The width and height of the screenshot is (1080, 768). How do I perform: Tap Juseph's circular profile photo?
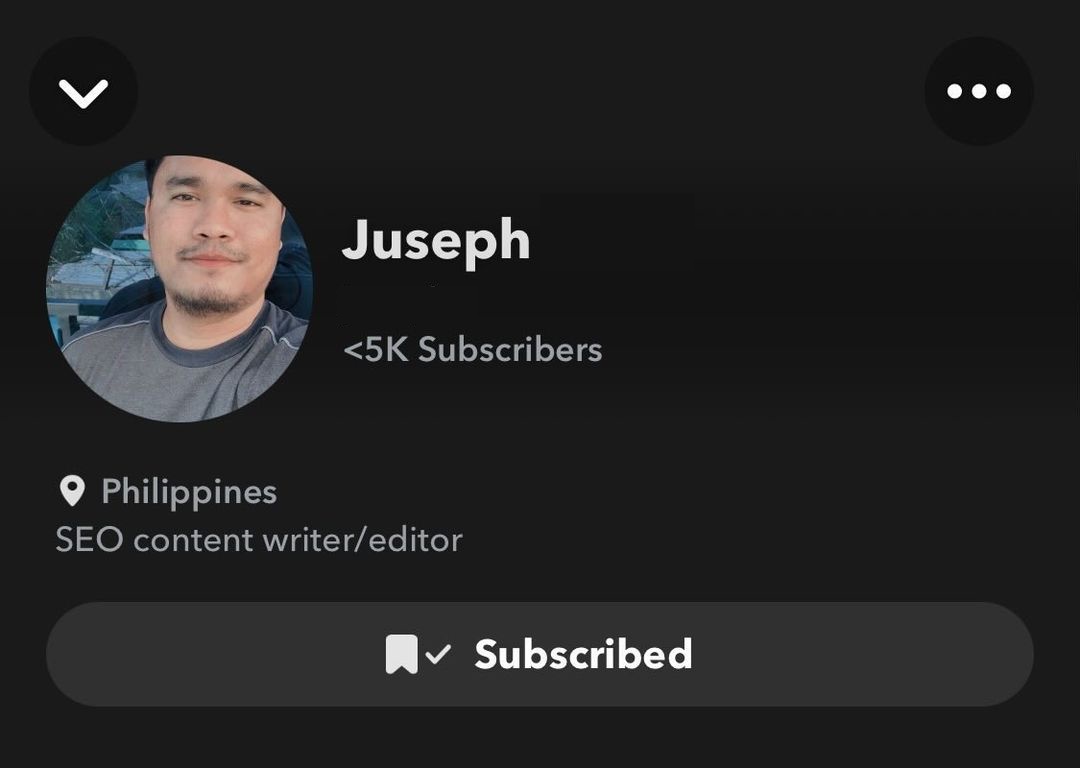tap(179, 289)
